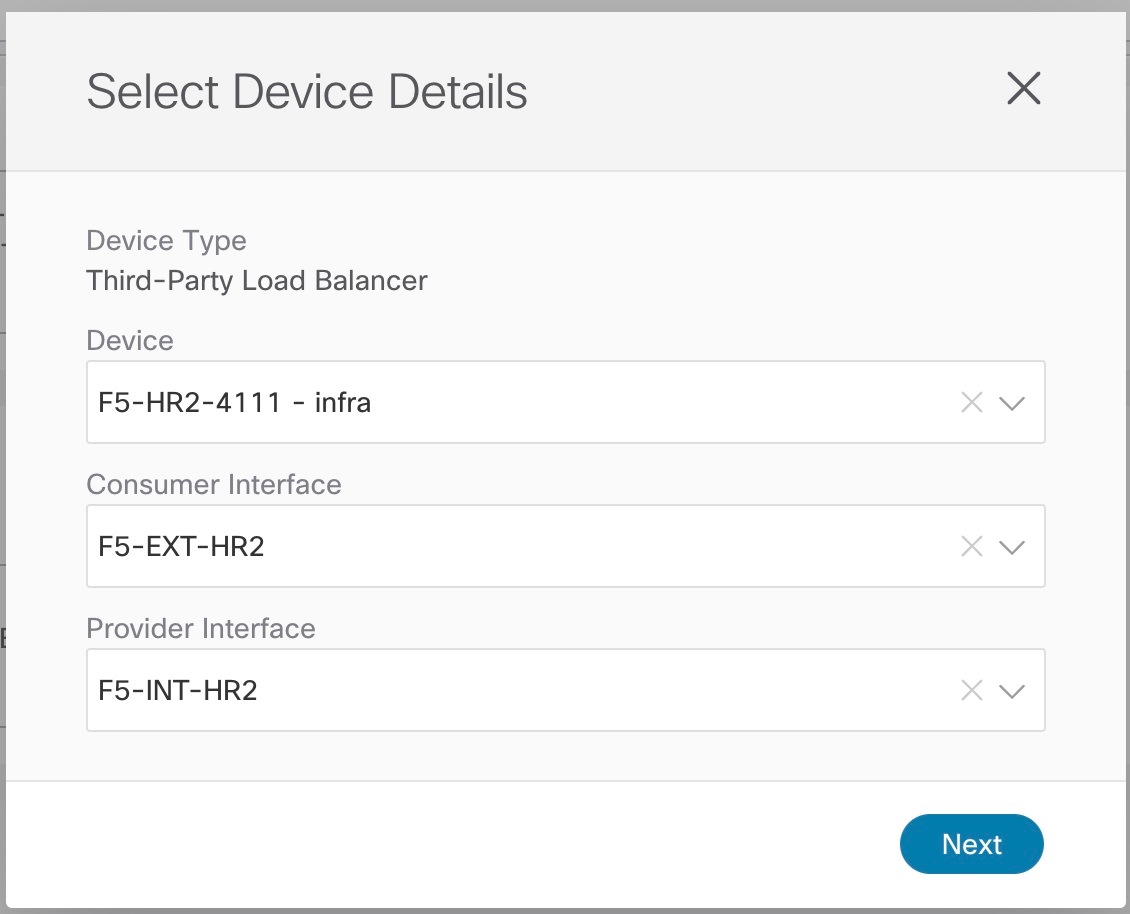1130x914 pixels.
Task: Open the Provider Interface dropdown arrow
Action: coord(1012,691)
